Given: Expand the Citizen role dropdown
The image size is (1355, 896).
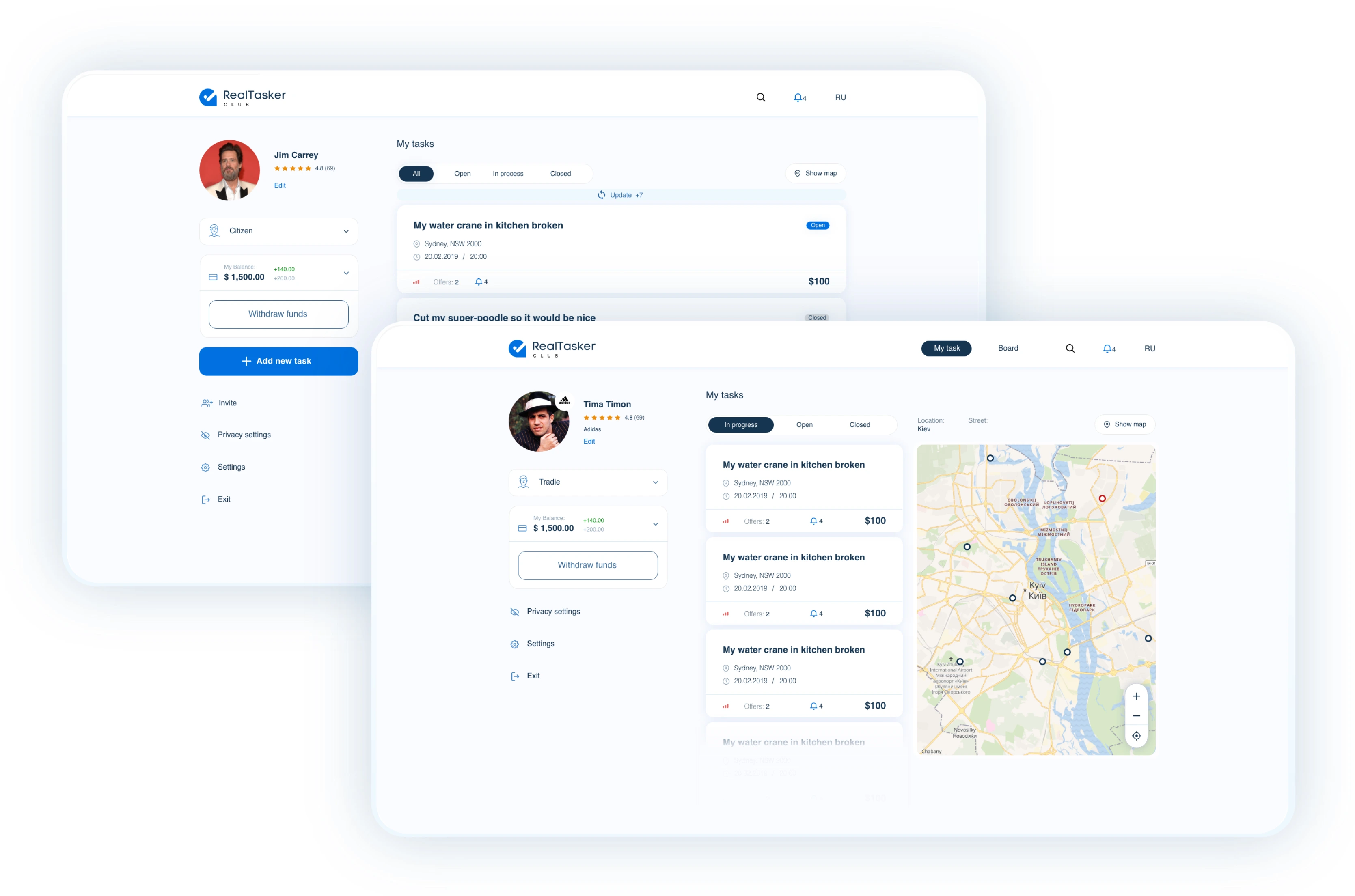Looking at the screenshot, I should (278, 231).
